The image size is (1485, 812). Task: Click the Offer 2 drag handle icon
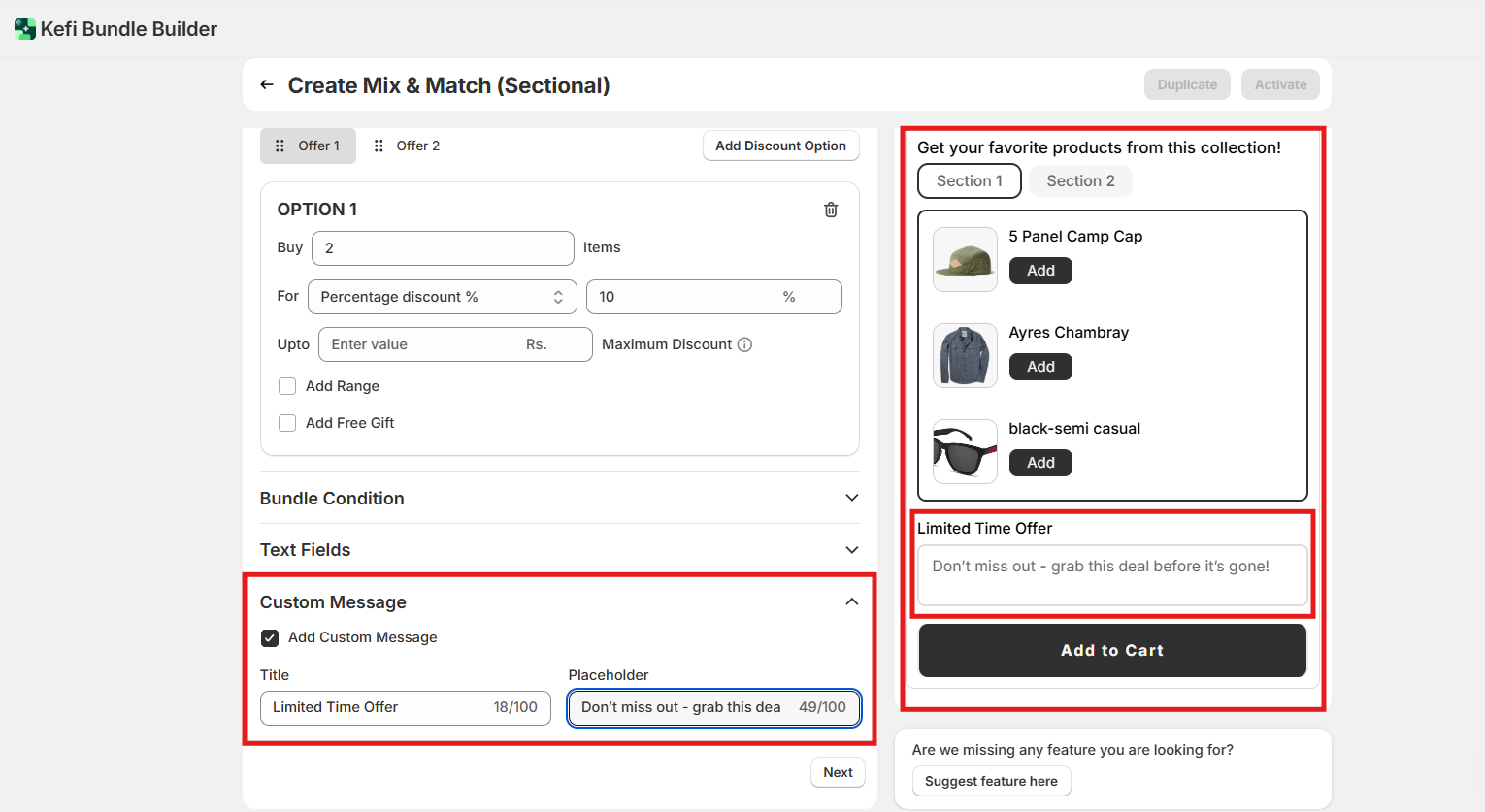tap(379, 146)
